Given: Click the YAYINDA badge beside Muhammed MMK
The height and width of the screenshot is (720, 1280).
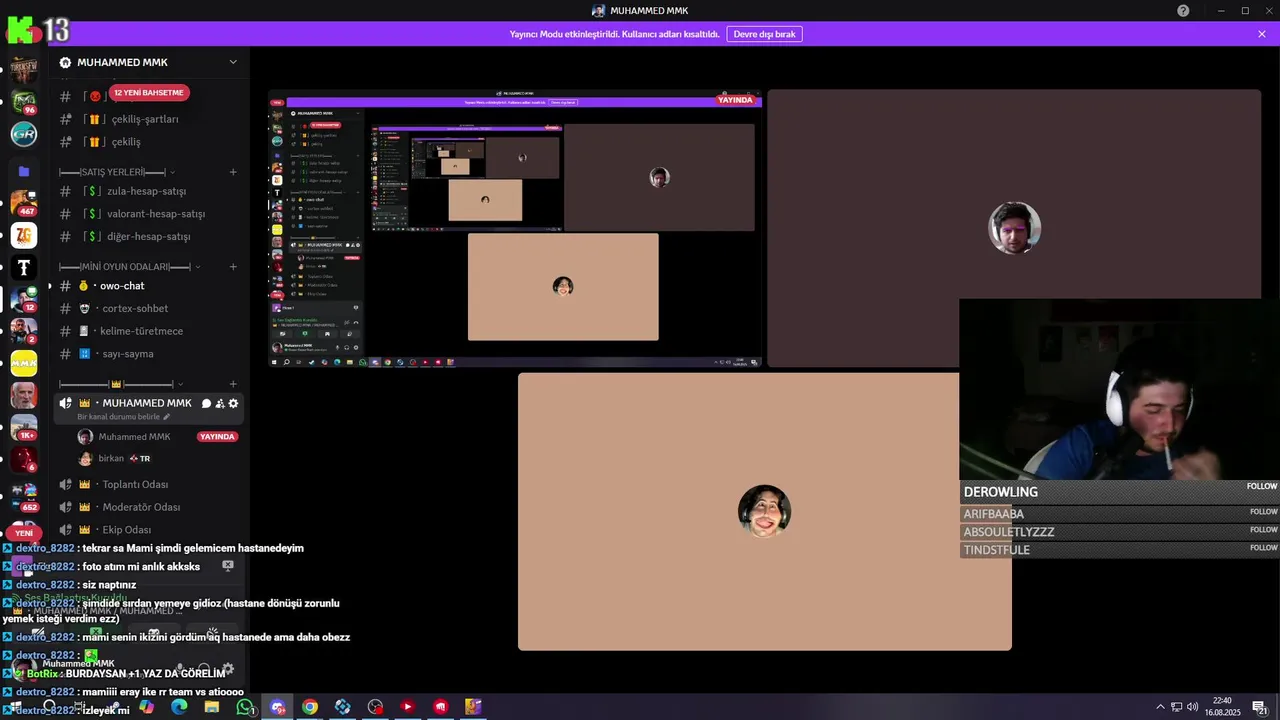Looking at the screenshot, I should pos(217,437).
